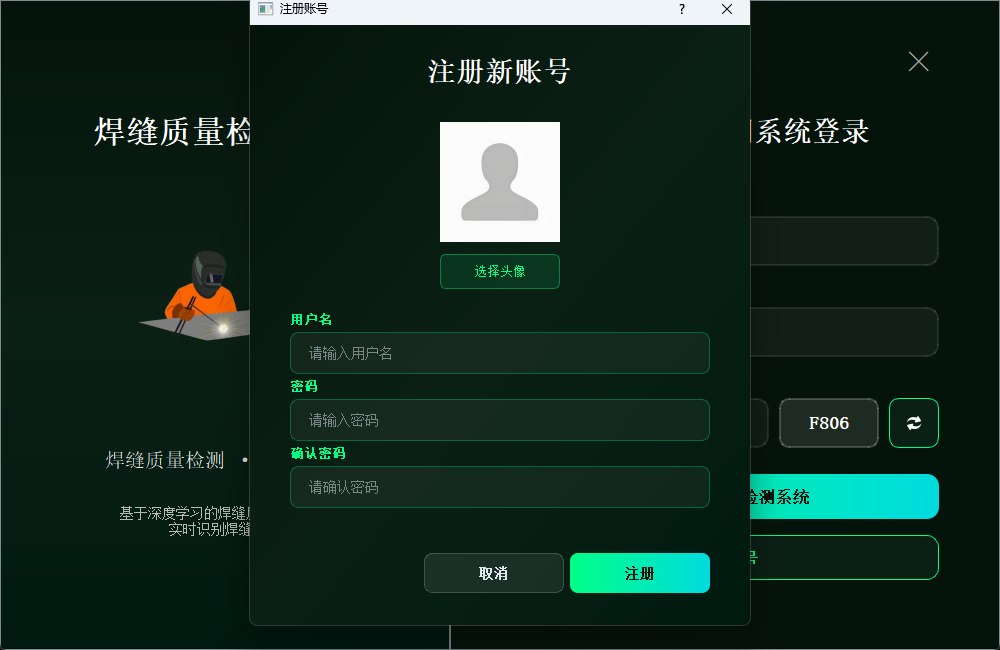Click the 取消 cancel button

point(494,573)
